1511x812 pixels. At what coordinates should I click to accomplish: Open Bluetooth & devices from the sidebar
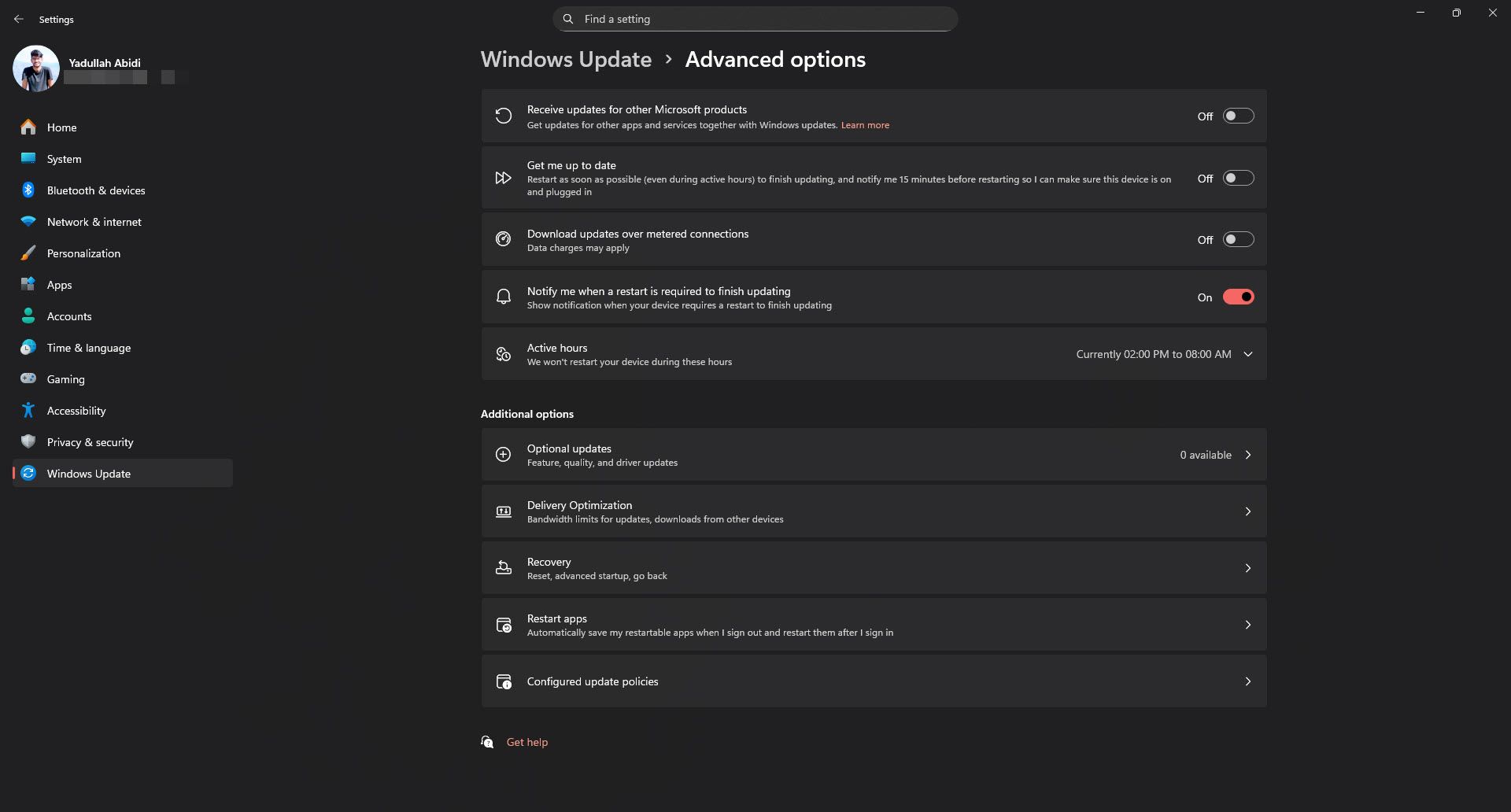pyautogui.click(x=28, y=190)
